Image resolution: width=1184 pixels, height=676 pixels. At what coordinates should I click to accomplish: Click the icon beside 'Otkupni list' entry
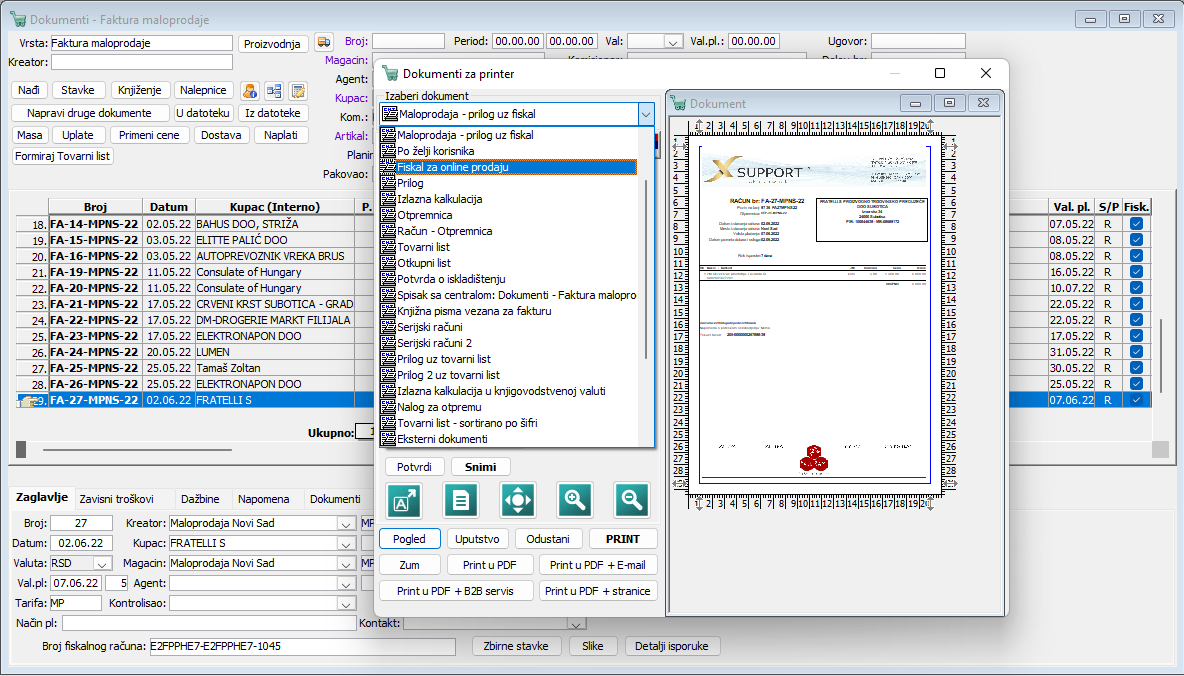tap(389, 263)
